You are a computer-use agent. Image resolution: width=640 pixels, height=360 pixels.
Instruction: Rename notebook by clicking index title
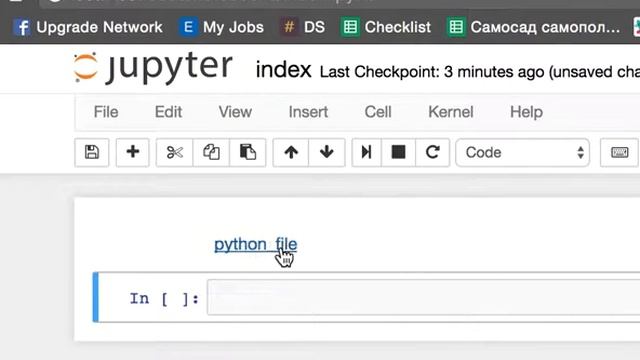point(283,70)
